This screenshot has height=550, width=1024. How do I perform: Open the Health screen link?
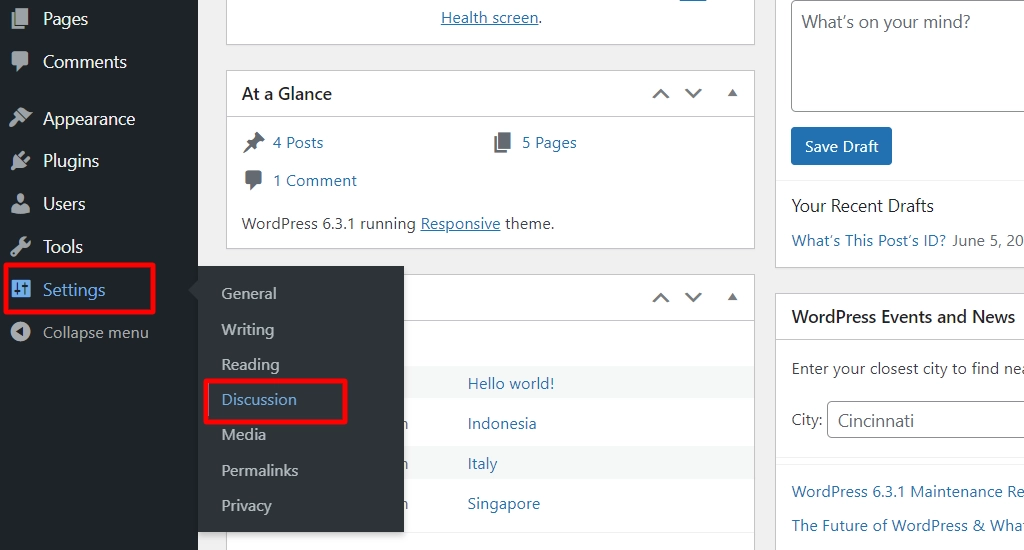(x=489, y=18)
